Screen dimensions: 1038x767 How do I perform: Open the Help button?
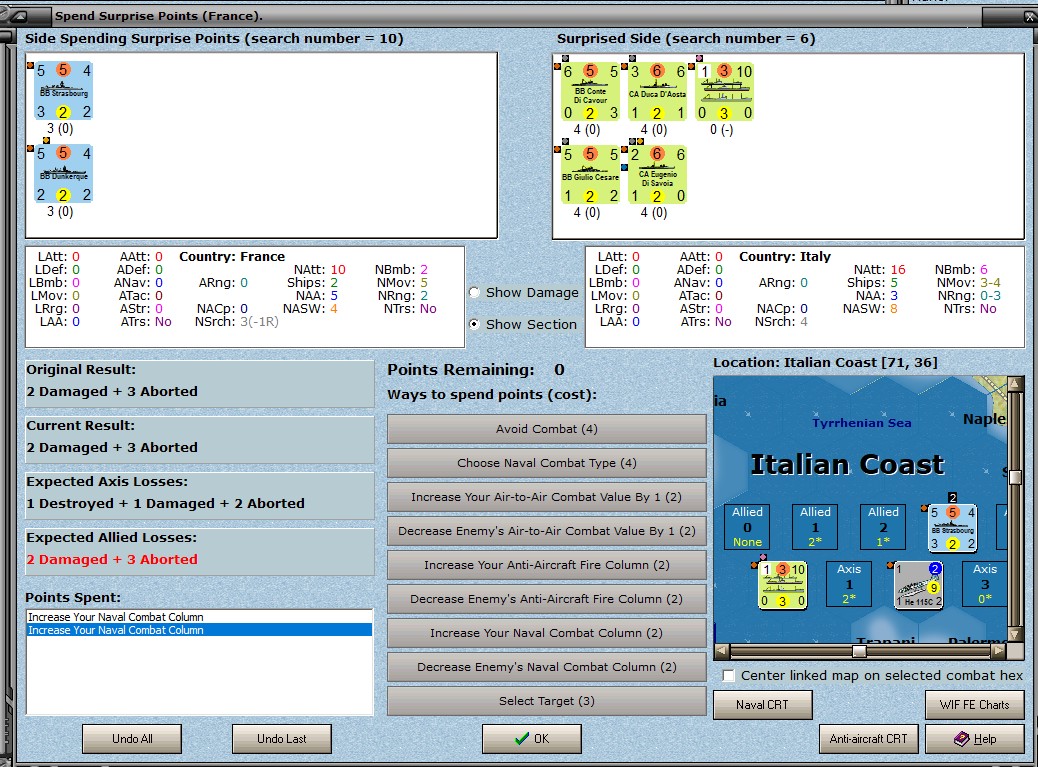tap(974, 739)
